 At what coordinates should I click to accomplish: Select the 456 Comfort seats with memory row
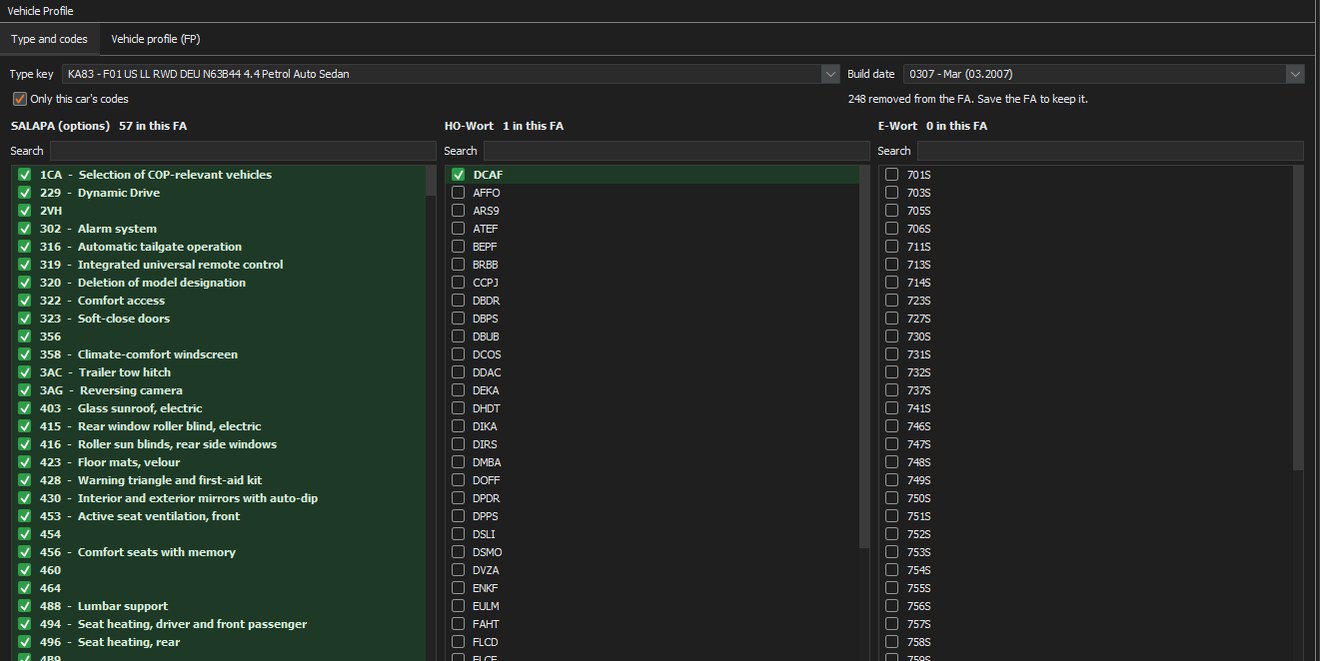pyautogui.click(x=219, y=553)
